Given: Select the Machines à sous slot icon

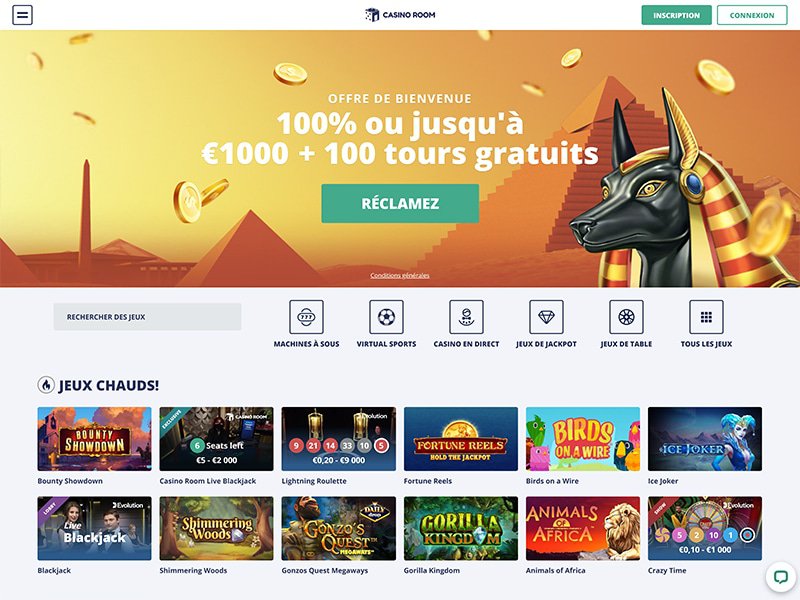Looking at the screenshot, I should (x=306, y=317).
